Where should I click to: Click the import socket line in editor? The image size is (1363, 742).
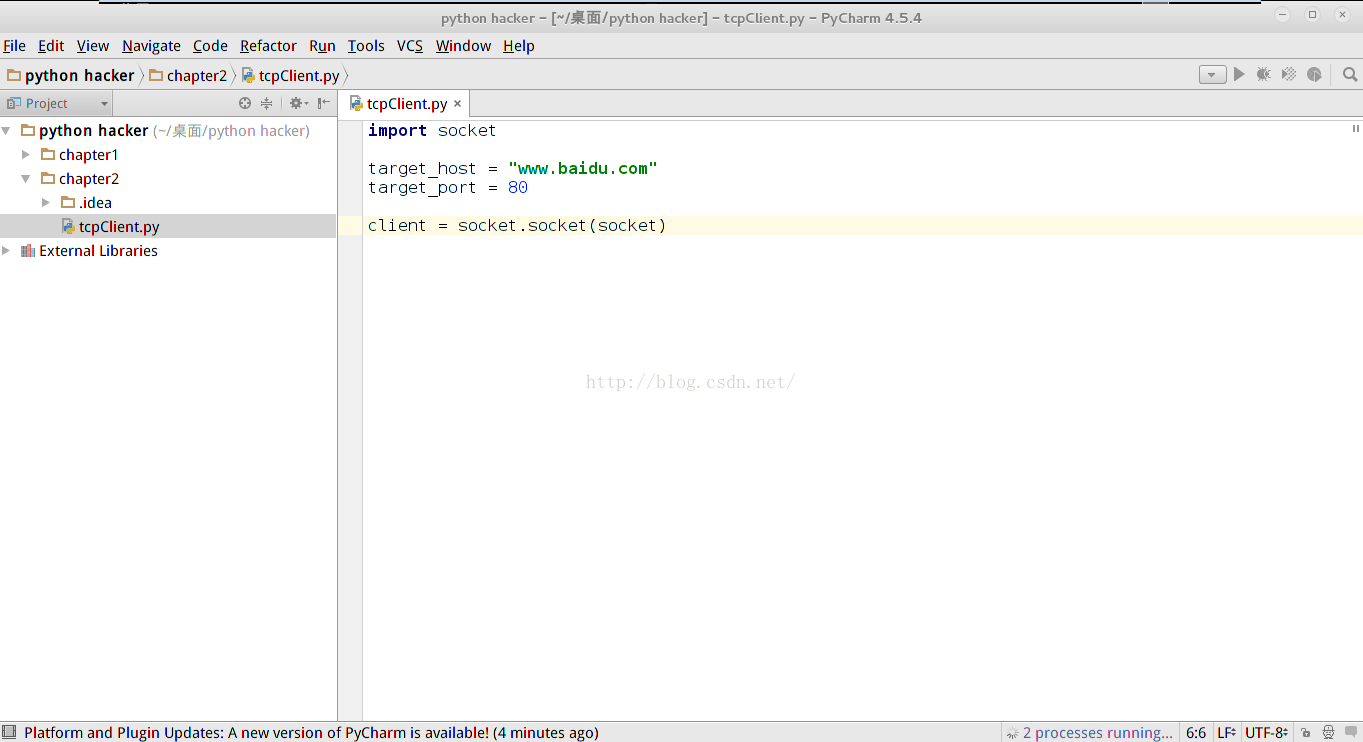pyautogui.click(x=432, y=131)
